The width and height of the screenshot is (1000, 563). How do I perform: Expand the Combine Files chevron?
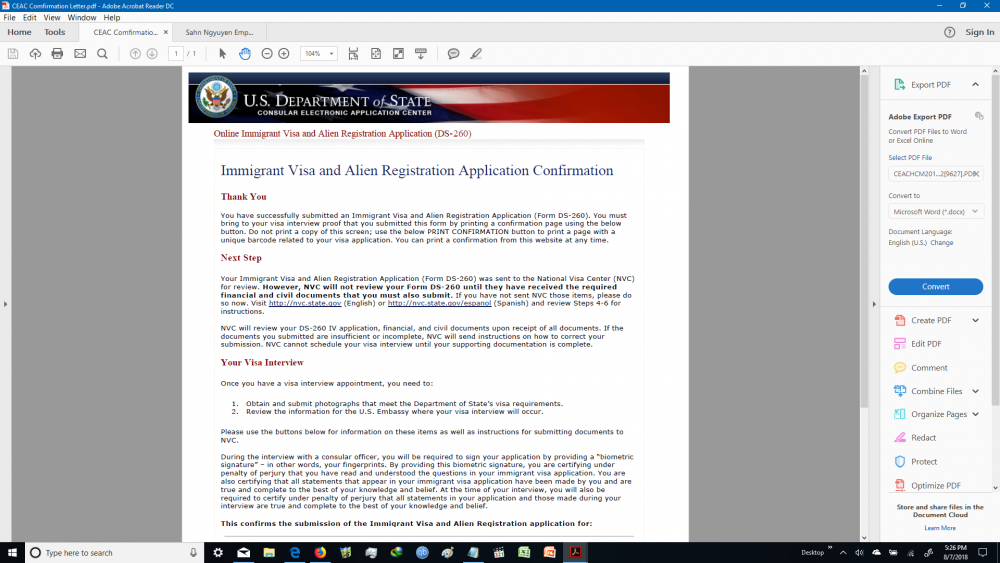click(x=975, y=391)
